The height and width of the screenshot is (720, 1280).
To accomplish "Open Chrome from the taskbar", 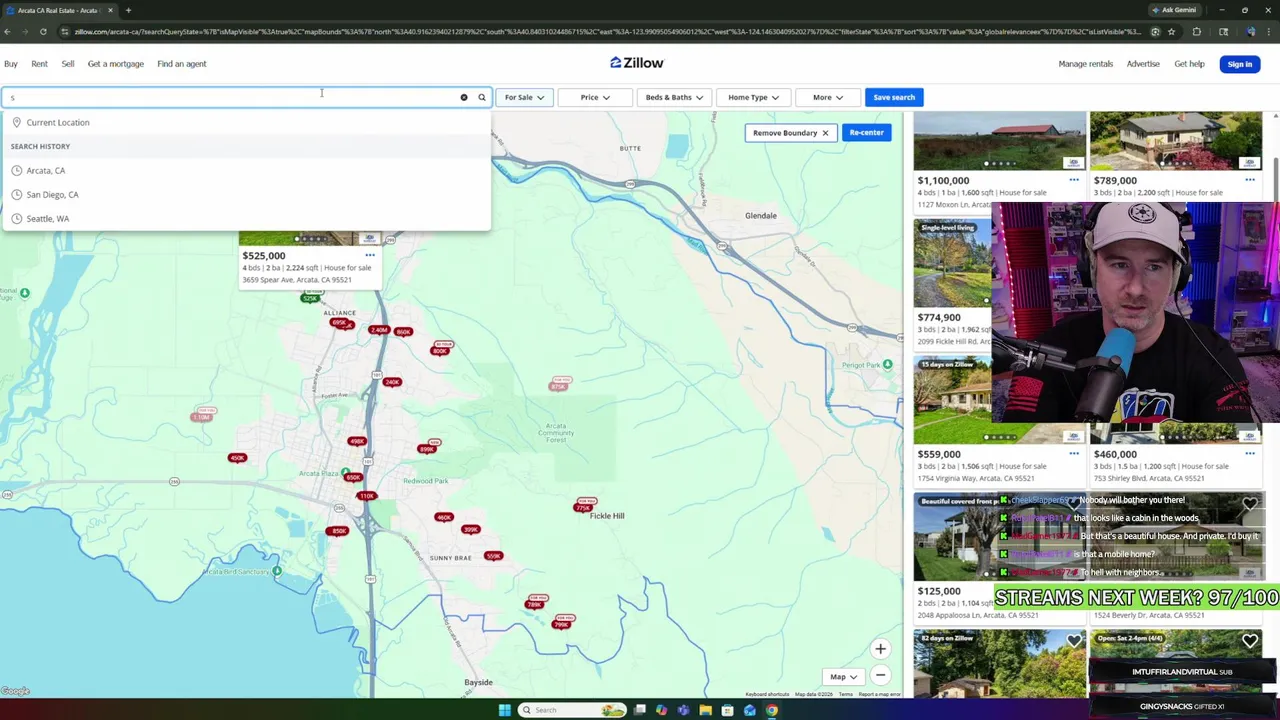I will (772, 710).
